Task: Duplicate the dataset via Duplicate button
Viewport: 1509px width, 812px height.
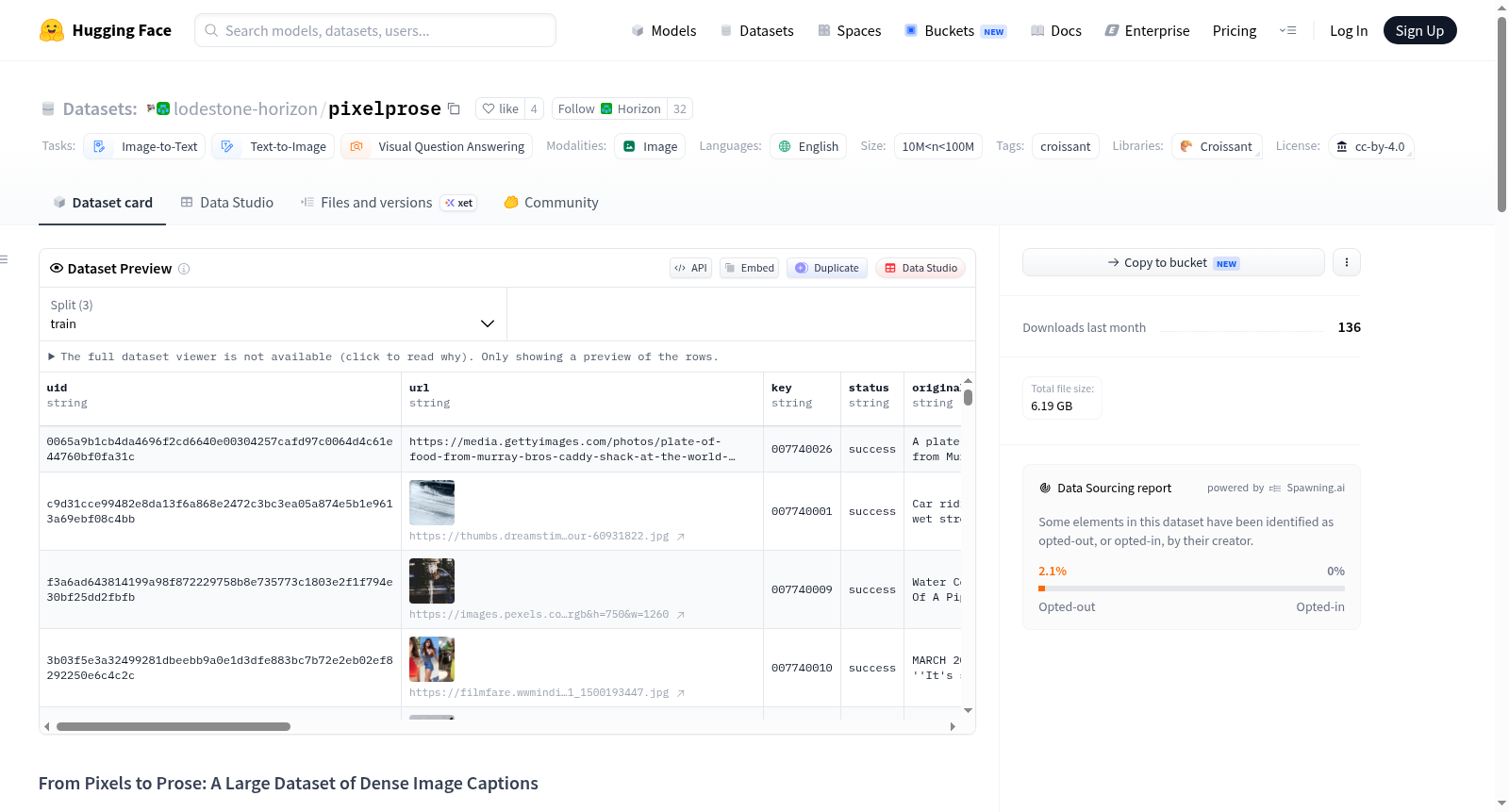Action: [827, 268]
